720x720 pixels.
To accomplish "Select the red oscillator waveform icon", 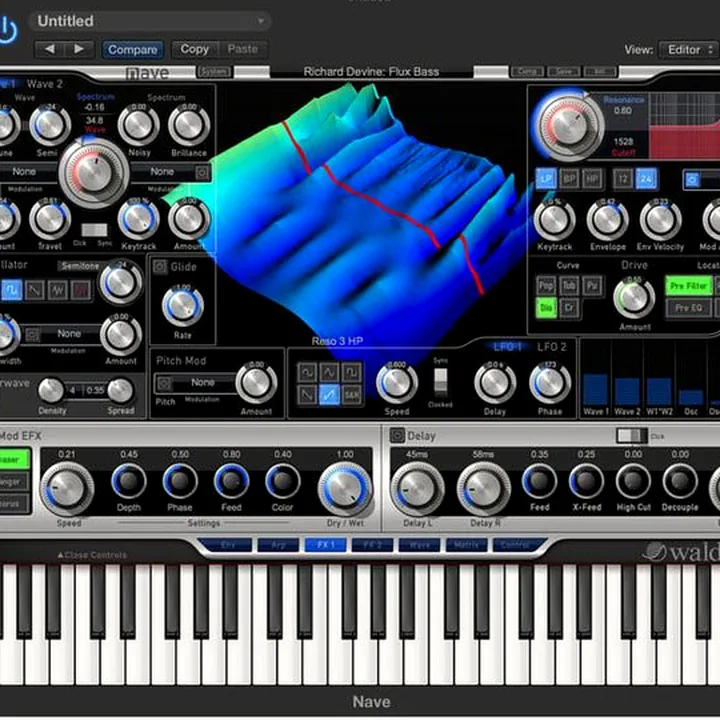I will pos(81,290).
